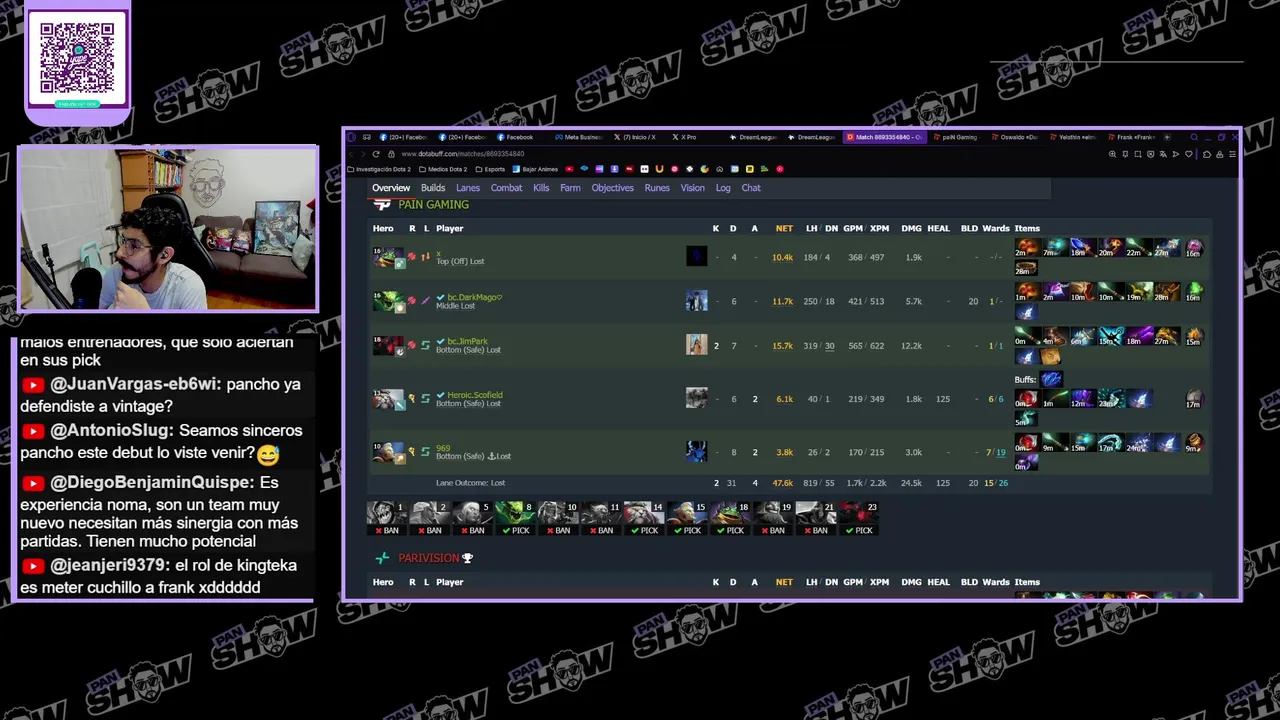This screenshot has height=720, width=1280.
Task: Open the Medios Dota 2 bookmark folder
Action: (443, 169)
